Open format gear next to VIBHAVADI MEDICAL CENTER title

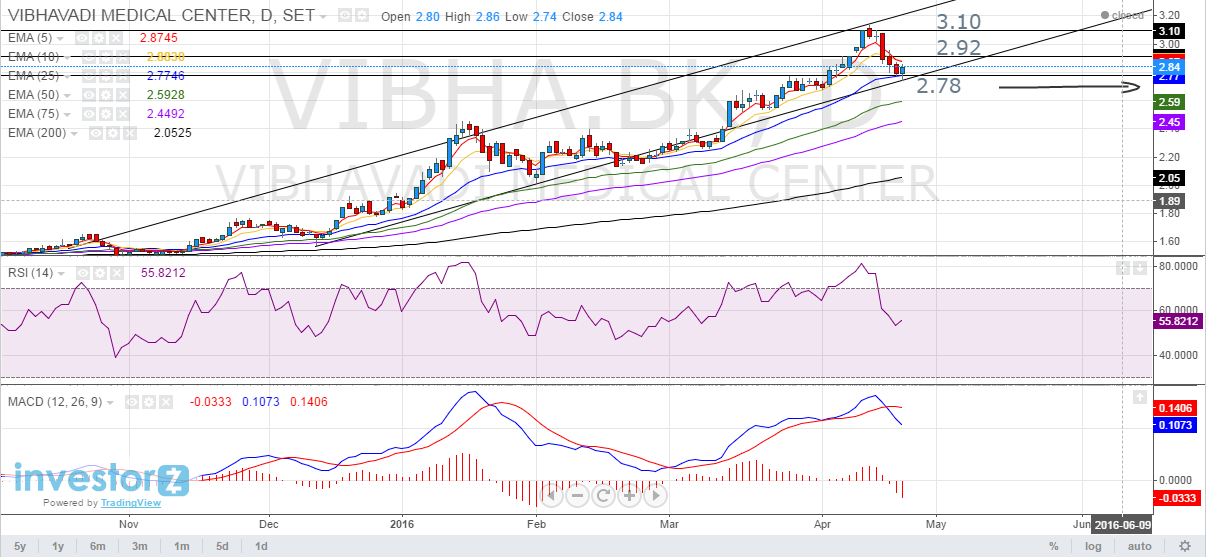click(362, 15)
